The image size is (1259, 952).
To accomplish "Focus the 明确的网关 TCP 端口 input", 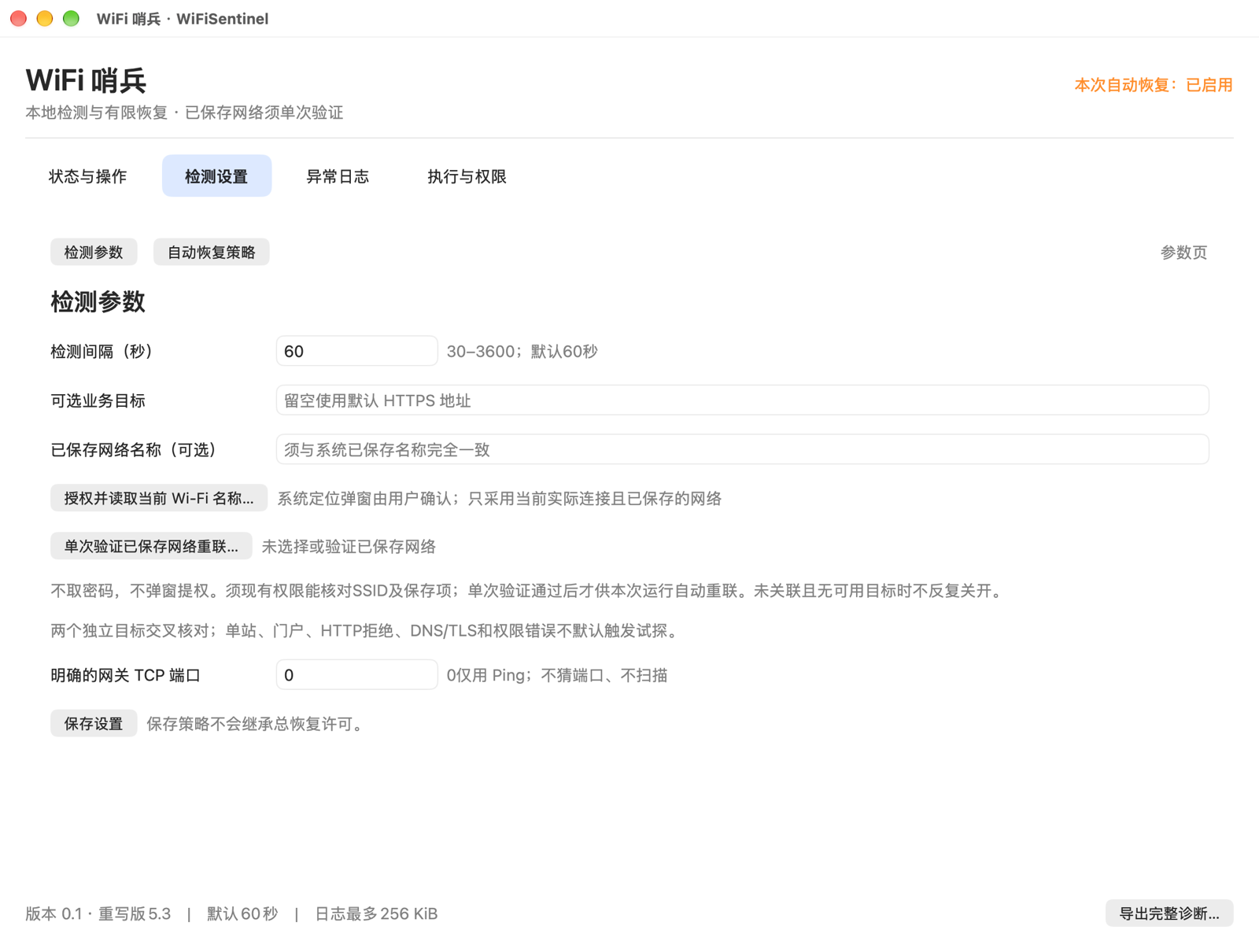I will [x=356, y=675].
